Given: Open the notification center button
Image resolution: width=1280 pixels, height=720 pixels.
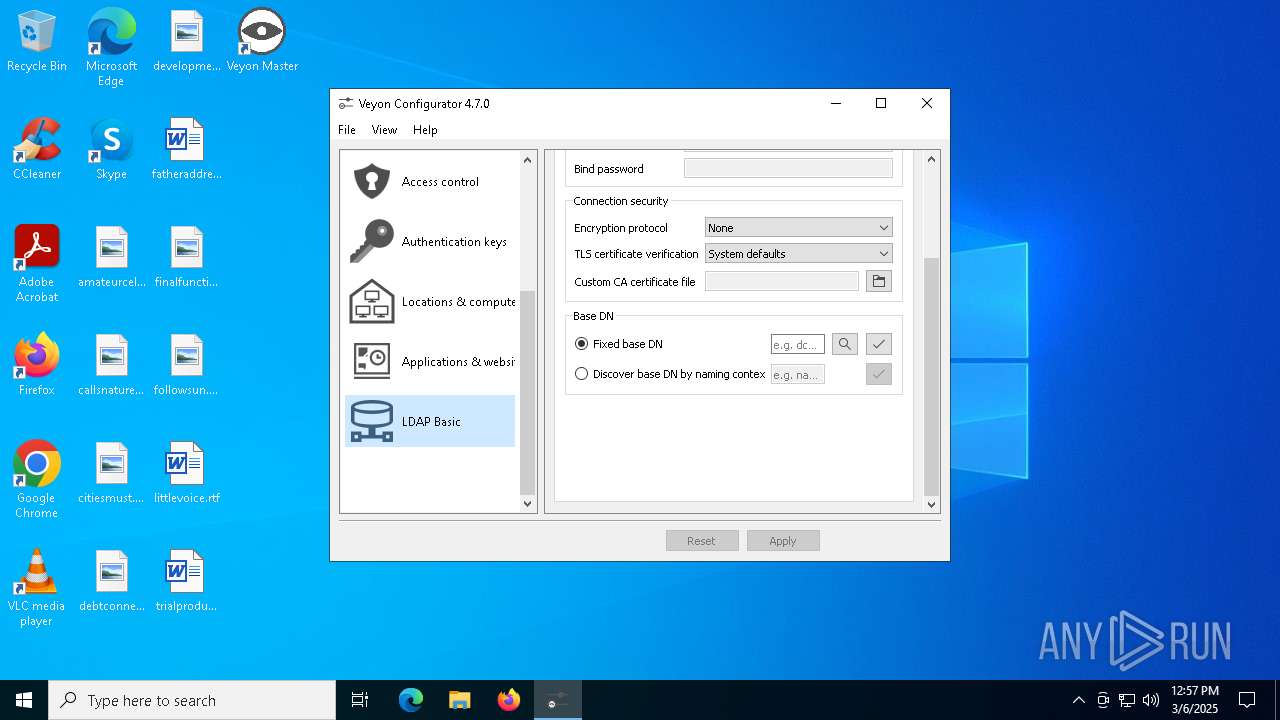Looking at the screenshot, I should pyautogui.click(x=1247, y=700).
